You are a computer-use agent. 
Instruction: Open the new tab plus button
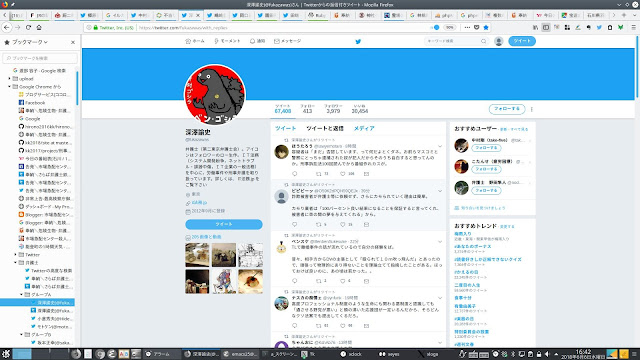(x=624, y=15)
